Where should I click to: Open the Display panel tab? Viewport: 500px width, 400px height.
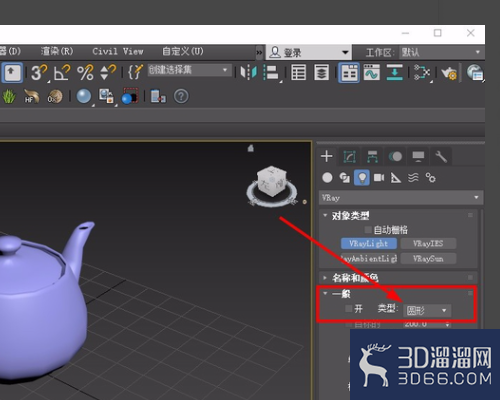click(x=418, y=156)
